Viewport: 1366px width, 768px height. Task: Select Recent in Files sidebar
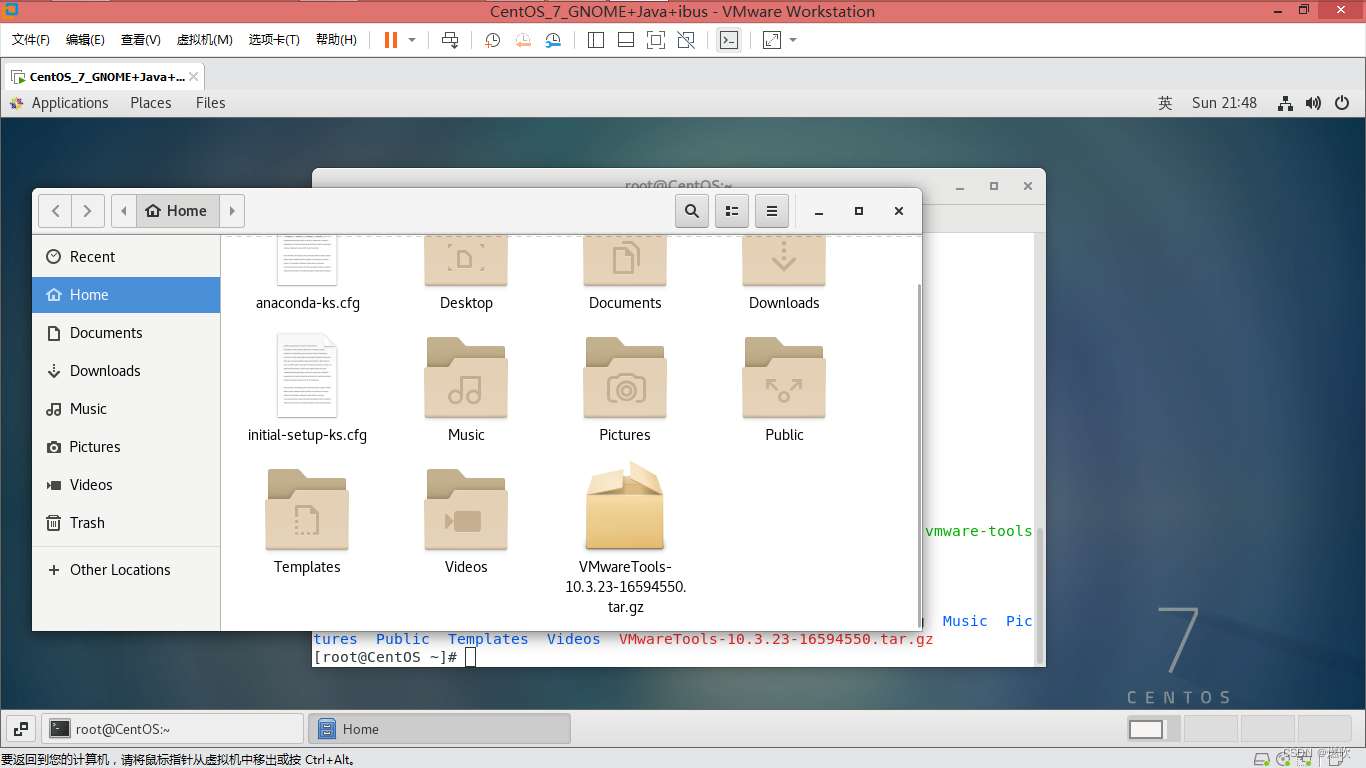[126, 257]
